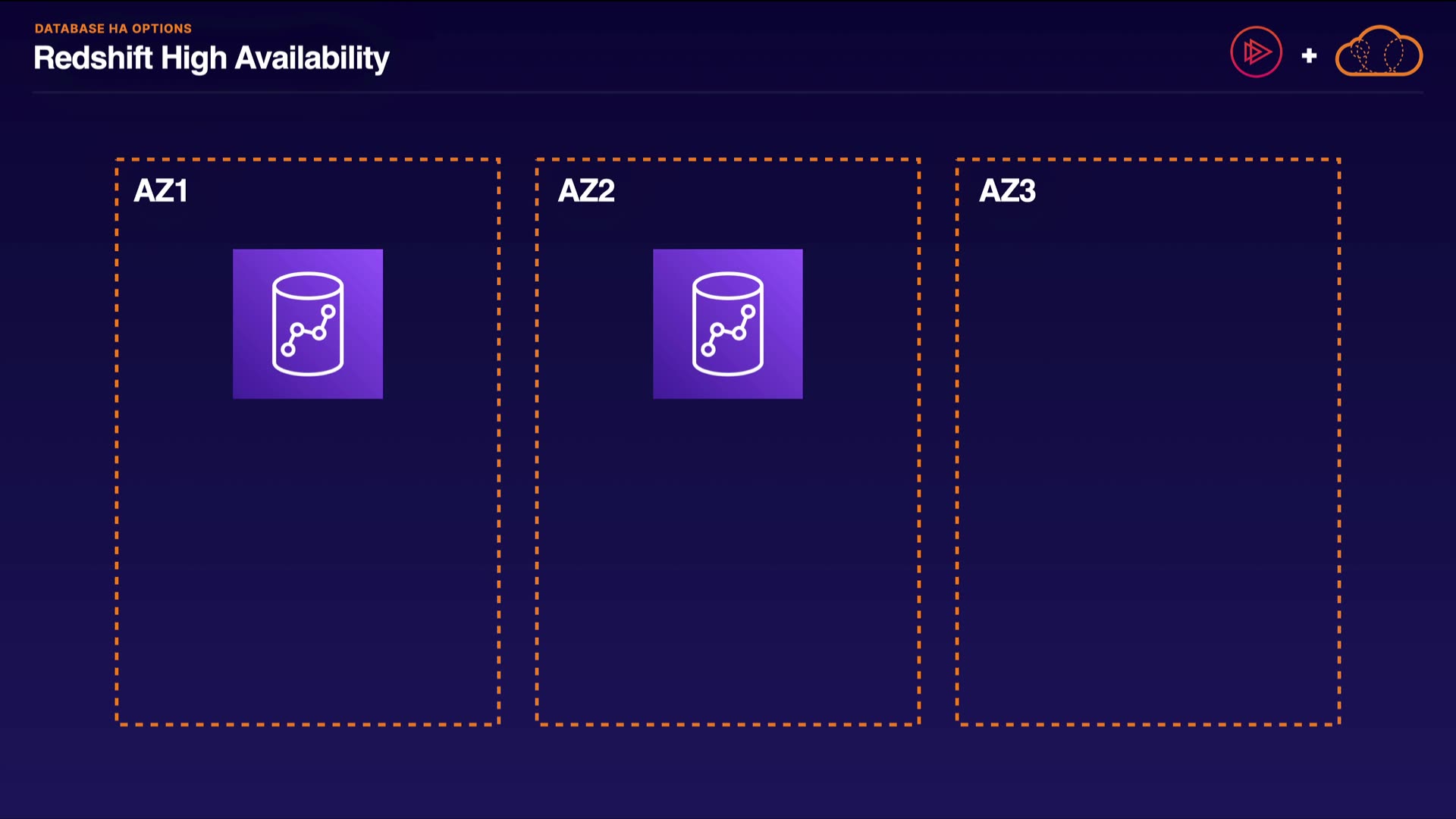Open the A Cloud Guru cloud logo
This screenshot has height=819, width=1456.
(1379, 52)
